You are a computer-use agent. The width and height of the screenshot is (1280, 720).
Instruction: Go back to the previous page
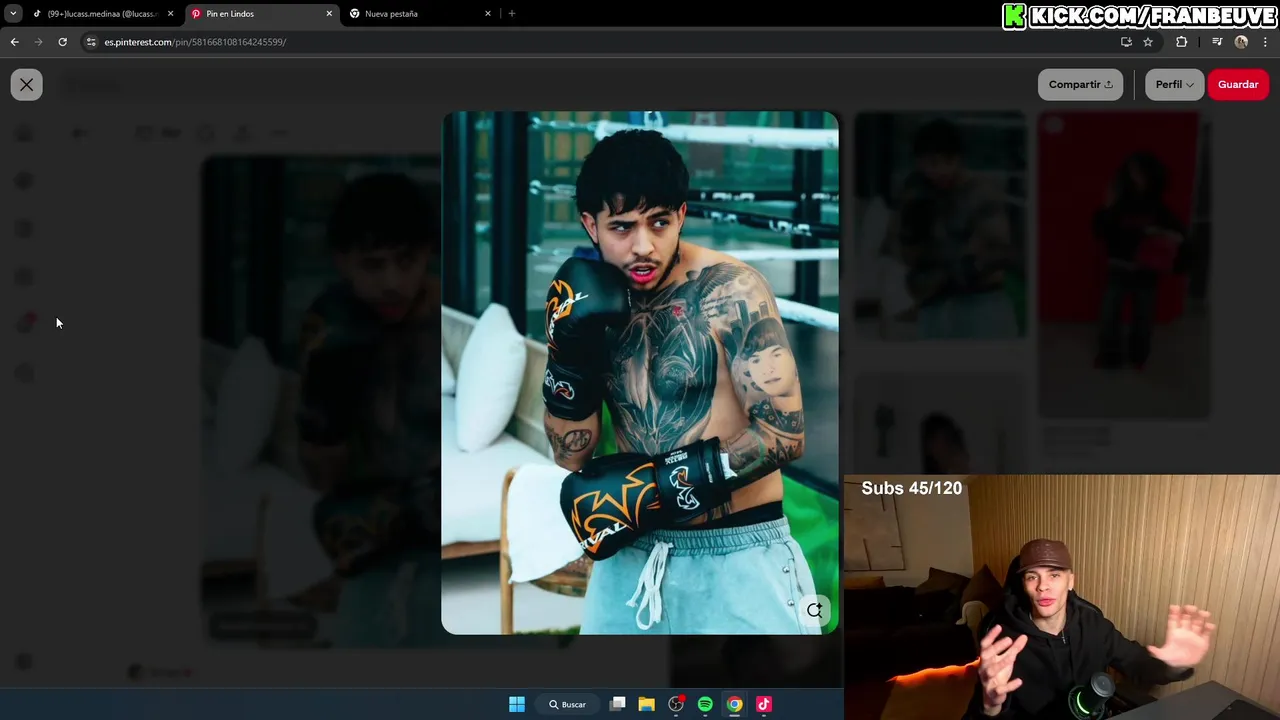click(x=14, y=42)
